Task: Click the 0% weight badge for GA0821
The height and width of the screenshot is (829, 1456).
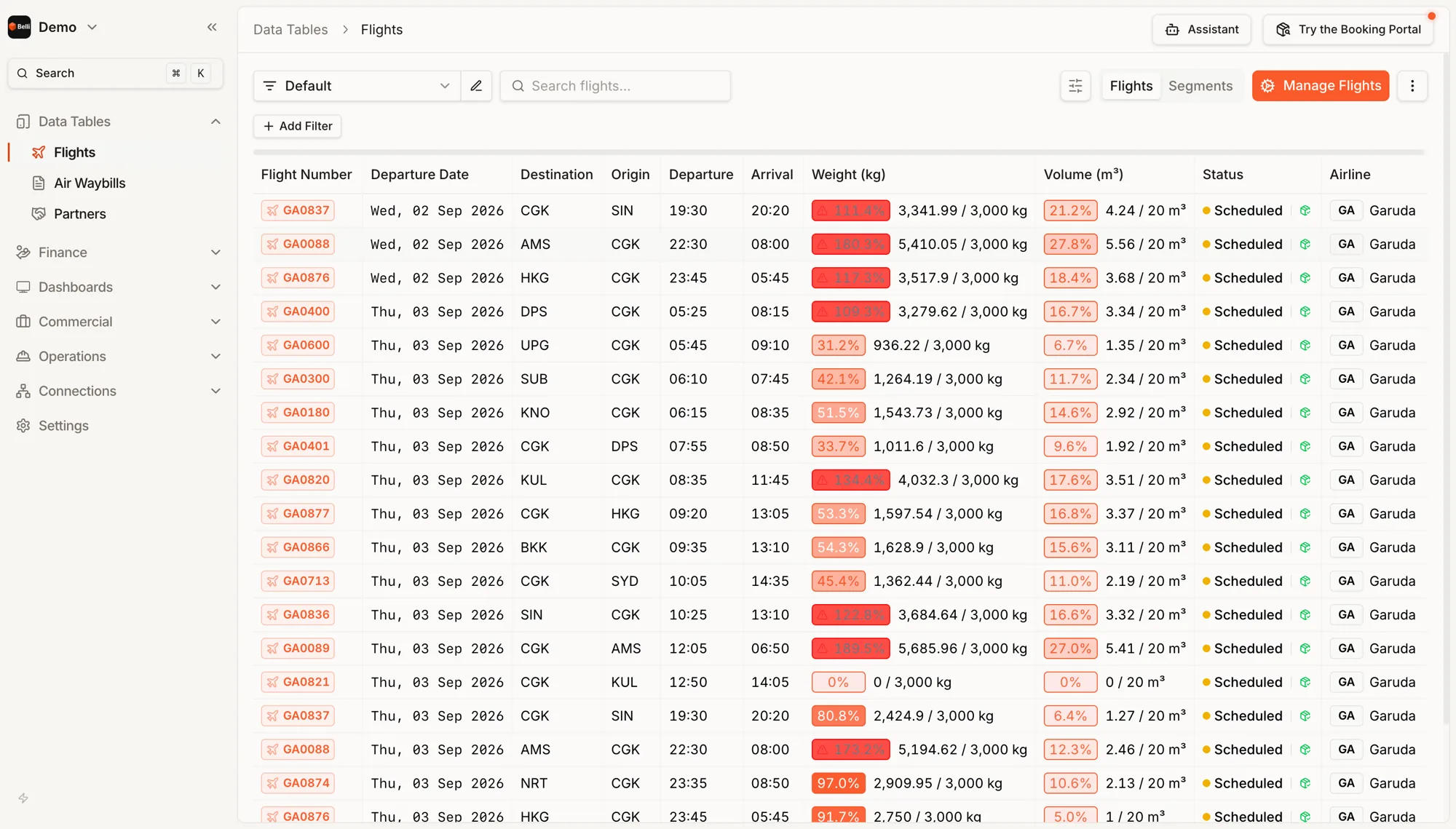Action: (x=838, y=682)
